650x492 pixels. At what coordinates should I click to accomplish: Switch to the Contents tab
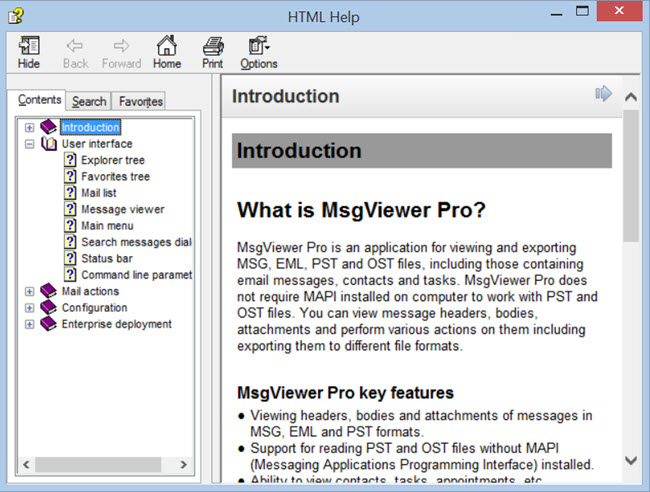click(x=39, y=100)
